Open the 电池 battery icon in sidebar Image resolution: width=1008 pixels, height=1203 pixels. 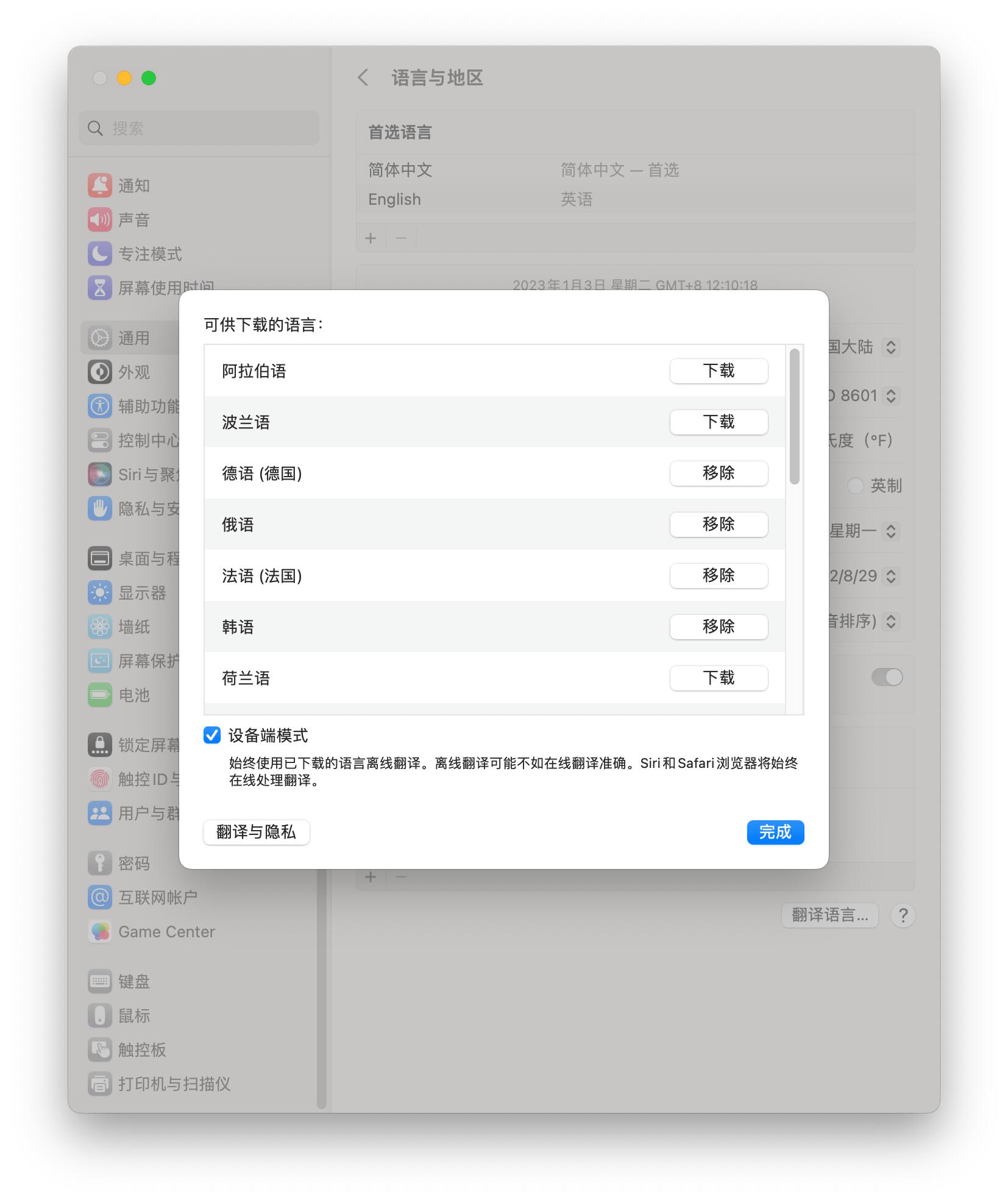99,695
